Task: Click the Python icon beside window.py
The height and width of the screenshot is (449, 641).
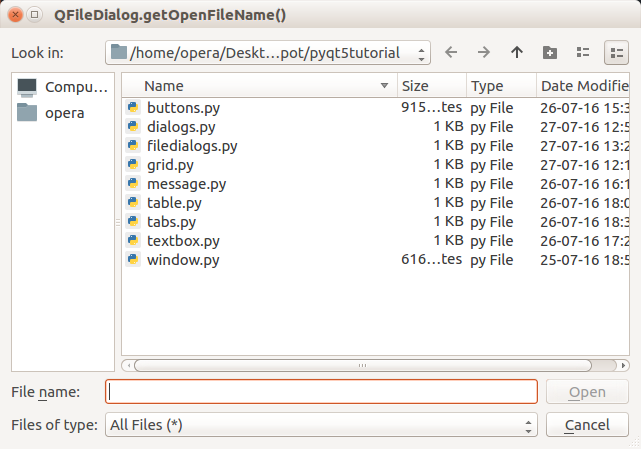Action: [133, 259]
